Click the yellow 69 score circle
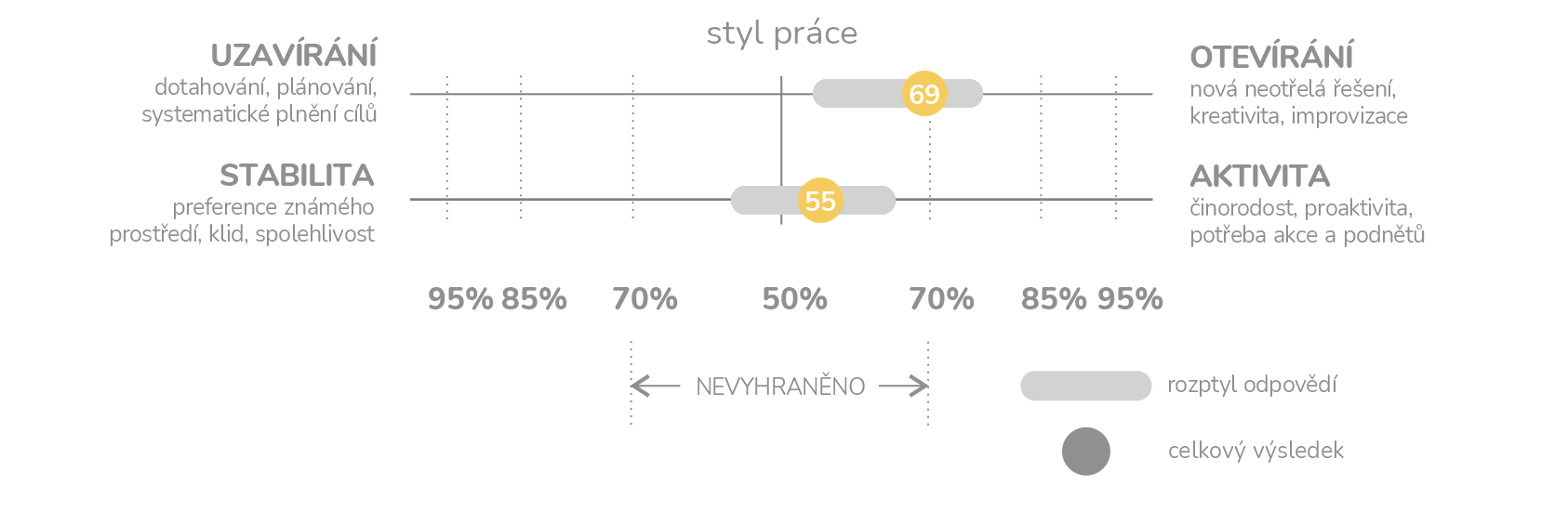The image size is (1568, 525). click(924, 94)
